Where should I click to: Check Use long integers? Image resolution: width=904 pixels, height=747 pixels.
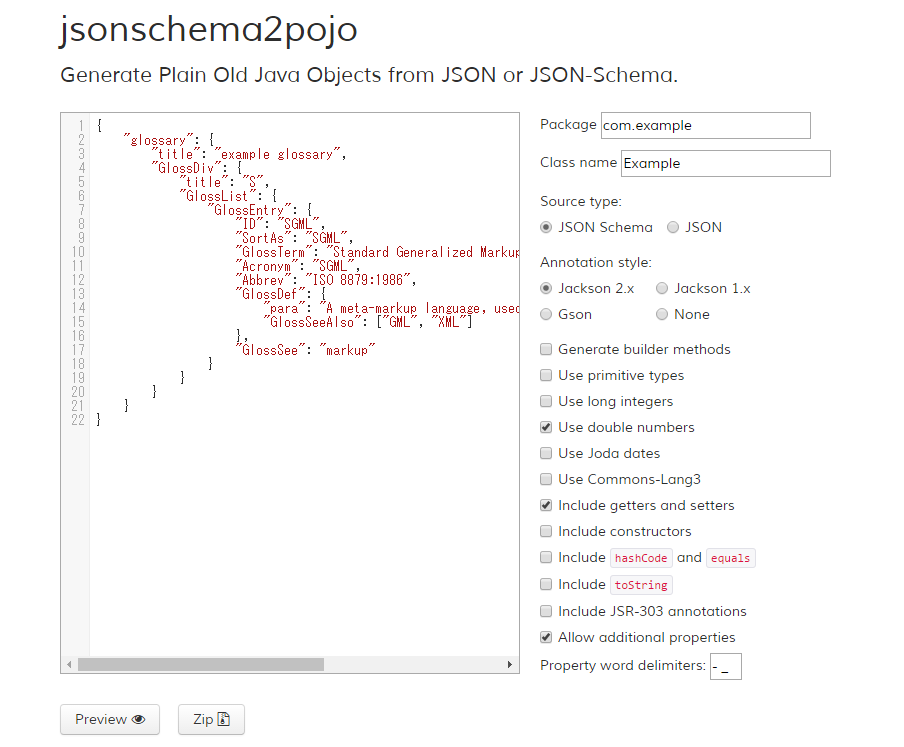pos(545,401)
